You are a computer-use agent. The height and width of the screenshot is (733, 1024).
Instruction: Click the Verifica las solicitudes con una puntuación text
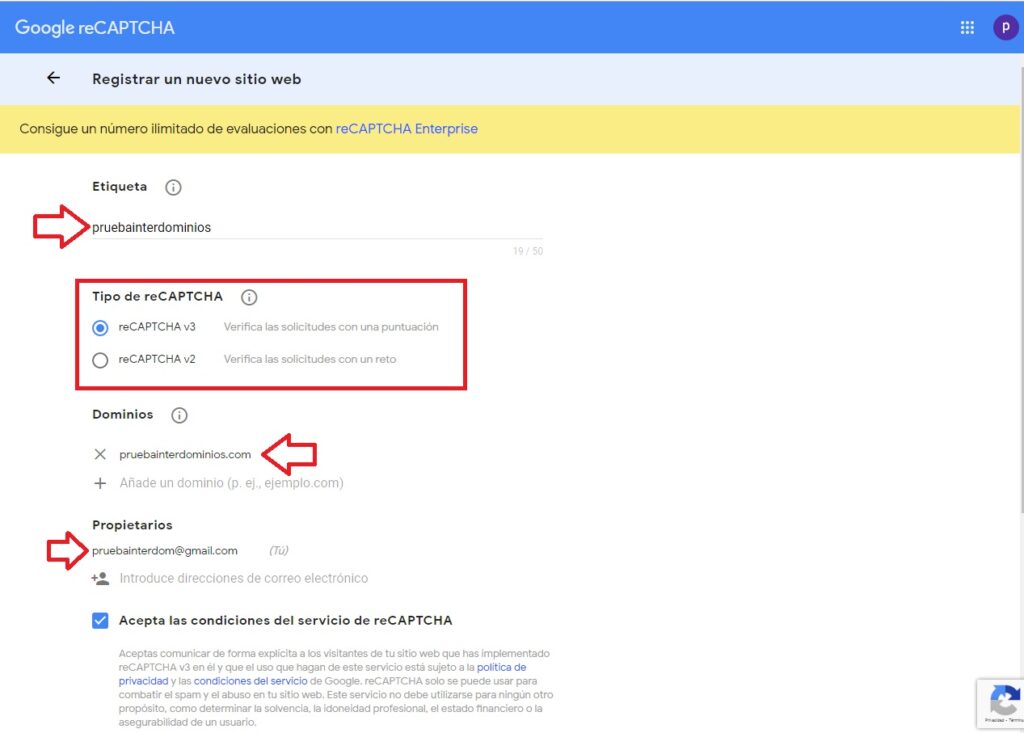331,327
